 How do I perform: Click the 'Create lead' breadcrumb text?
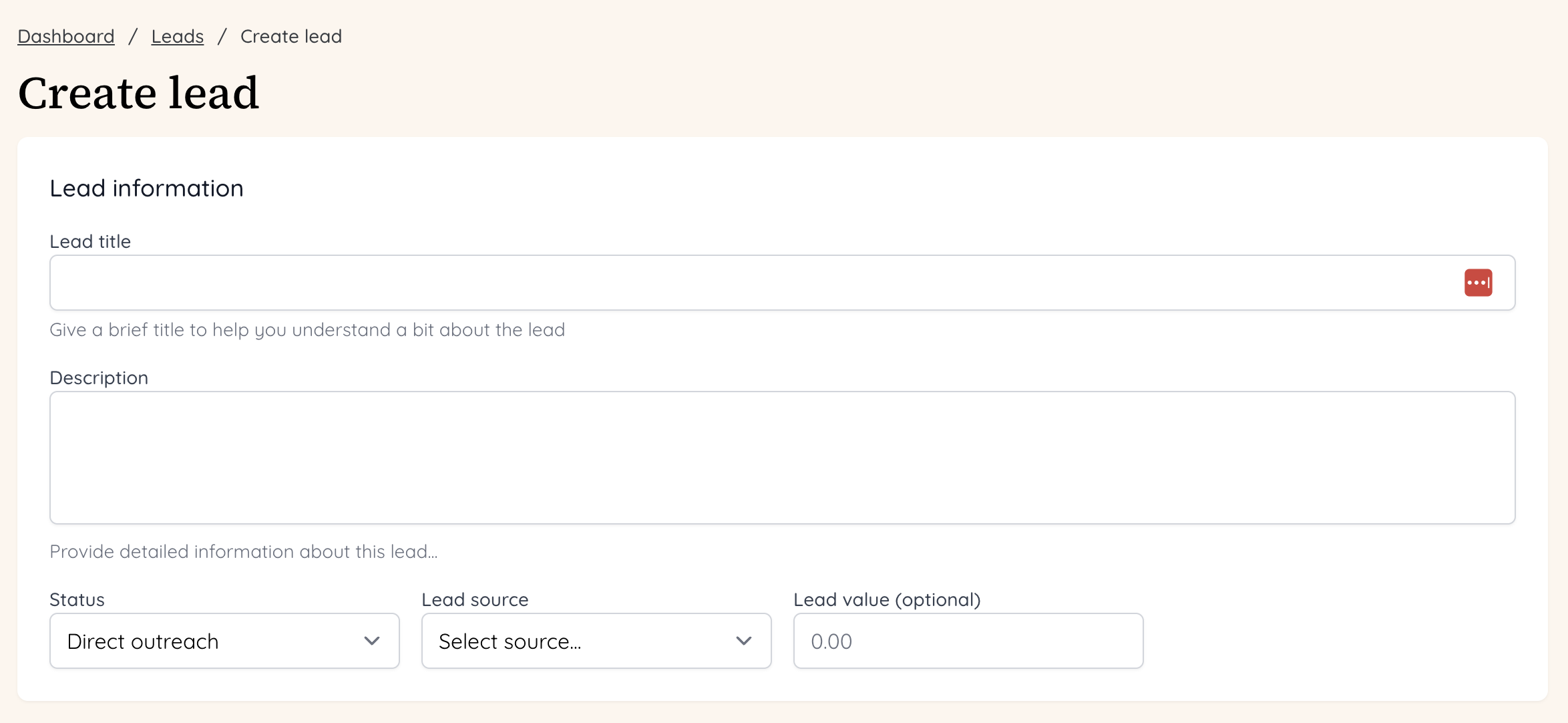[291, 36]
